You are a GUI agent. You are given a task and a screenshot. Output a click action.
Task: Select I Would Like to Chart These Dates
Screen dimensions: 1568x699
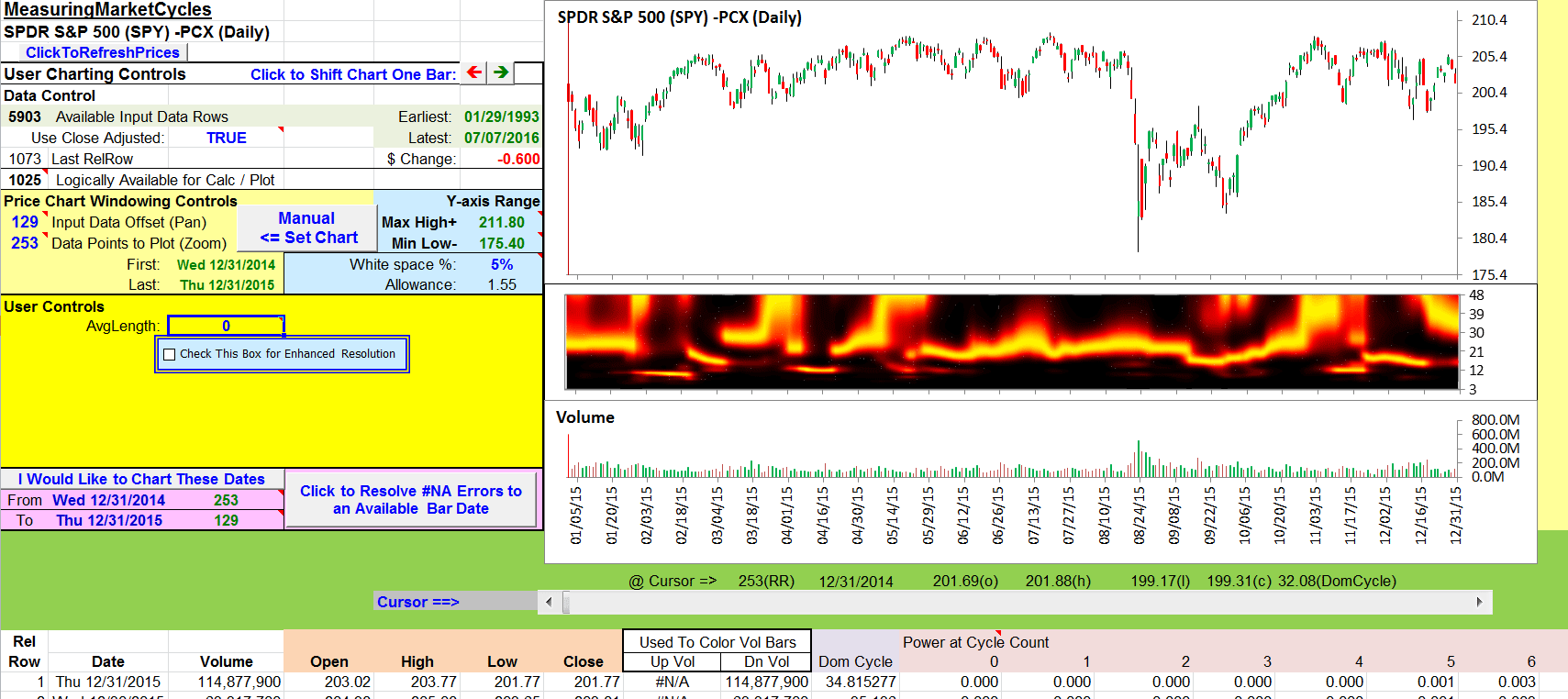pyautogui.click(x=141, y=479)
